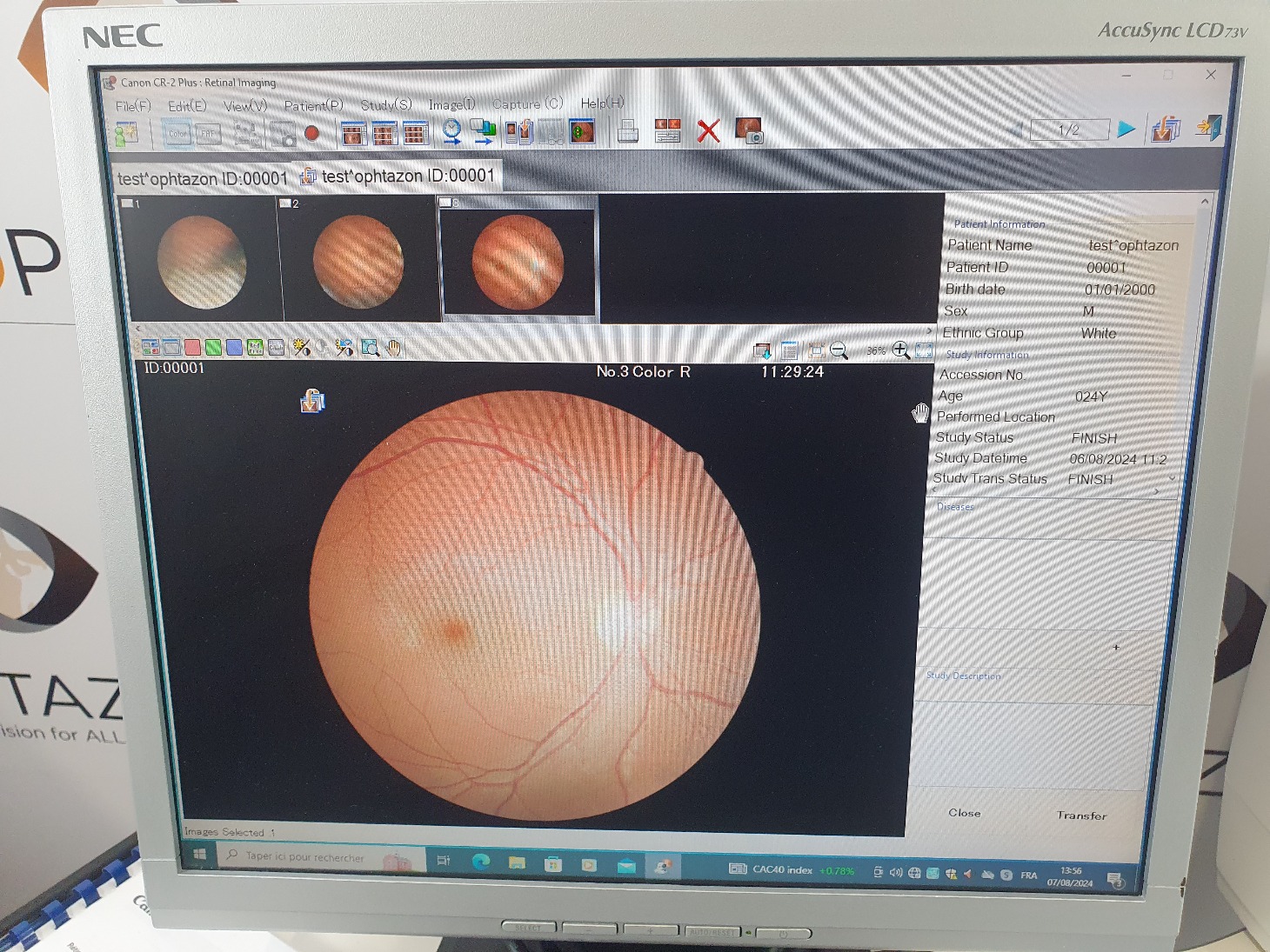Click the red record circle icon
Viewport: 1270px width, 952px height.
point(311,133)
